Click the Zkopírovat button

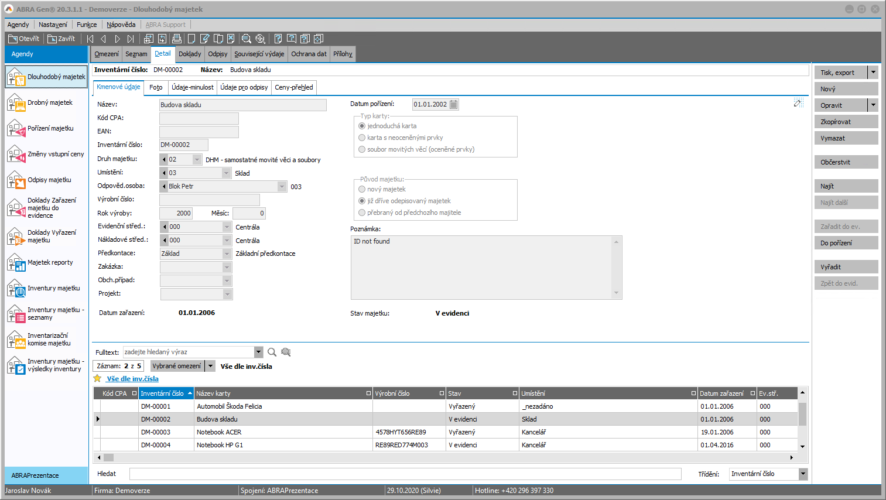(834, 120)
